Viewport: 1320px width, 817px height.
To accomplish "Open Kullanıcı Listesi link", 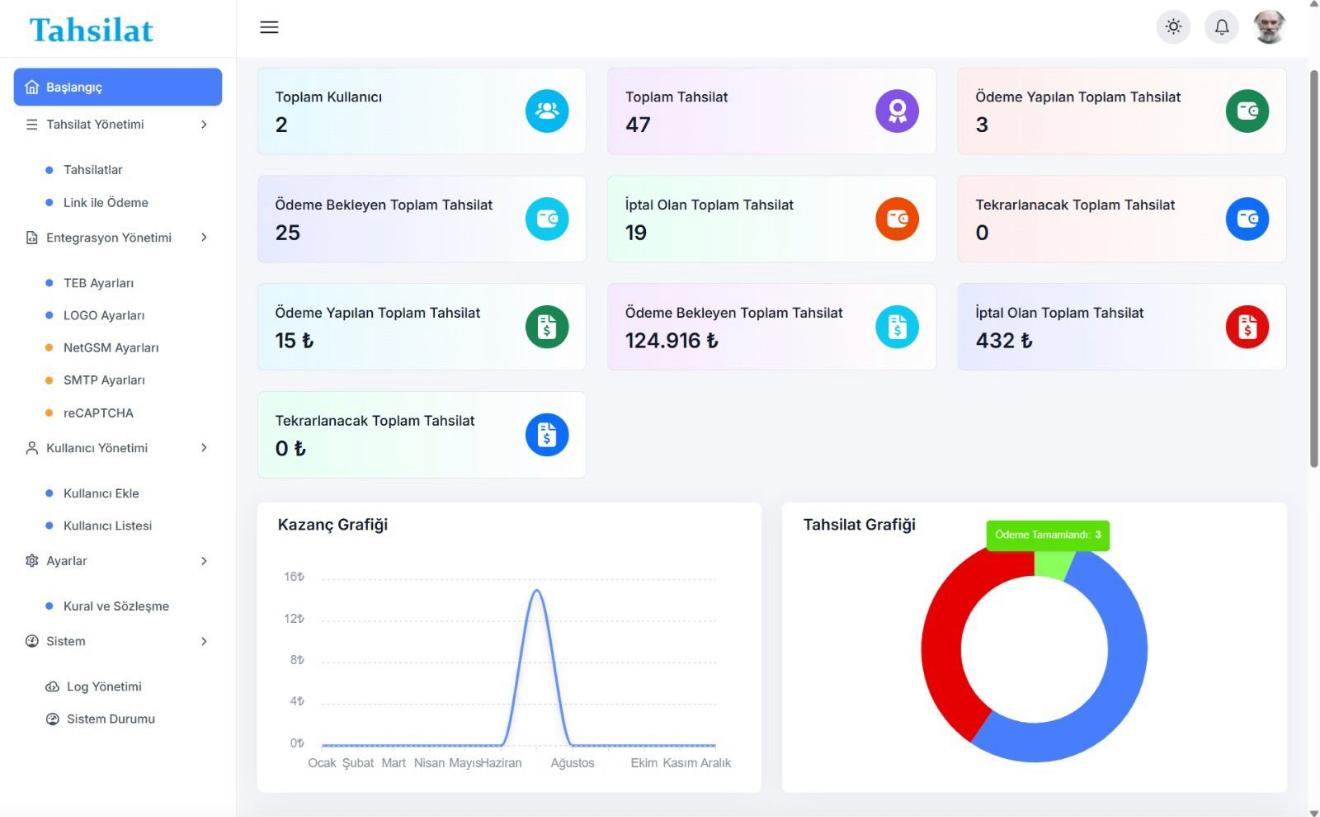I will [107, 526].
